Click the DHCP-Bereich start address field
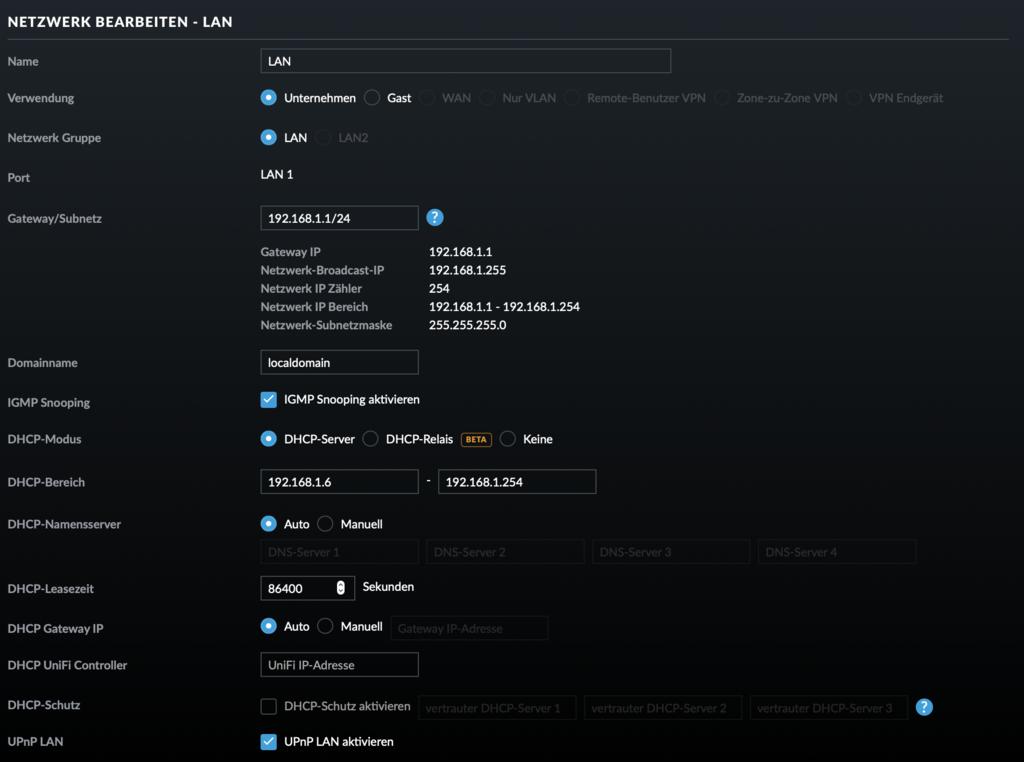Screen dimensions: 1024x762 point(339,482)
